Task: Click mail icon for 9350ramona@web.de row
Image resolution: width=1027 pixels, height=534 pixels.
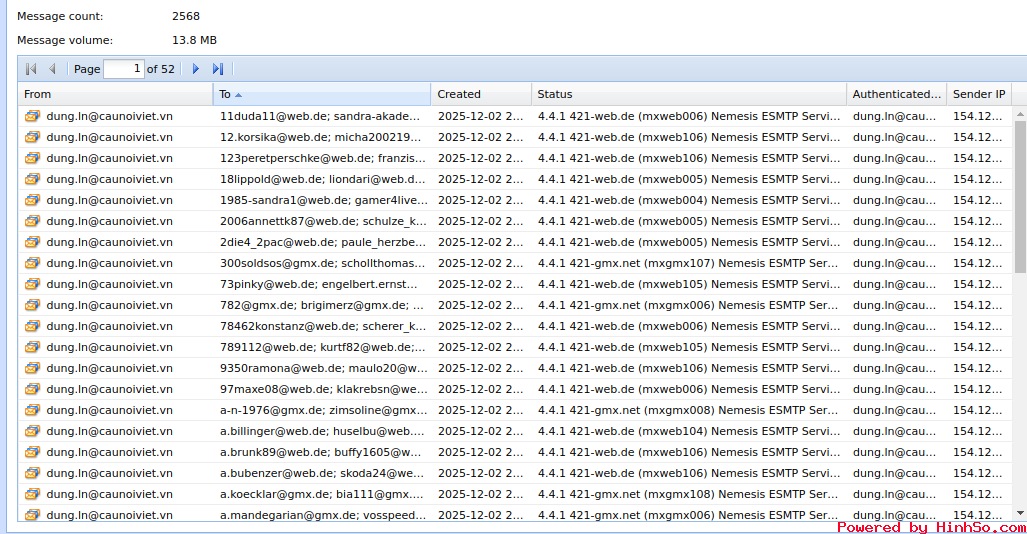Action: 32,368
